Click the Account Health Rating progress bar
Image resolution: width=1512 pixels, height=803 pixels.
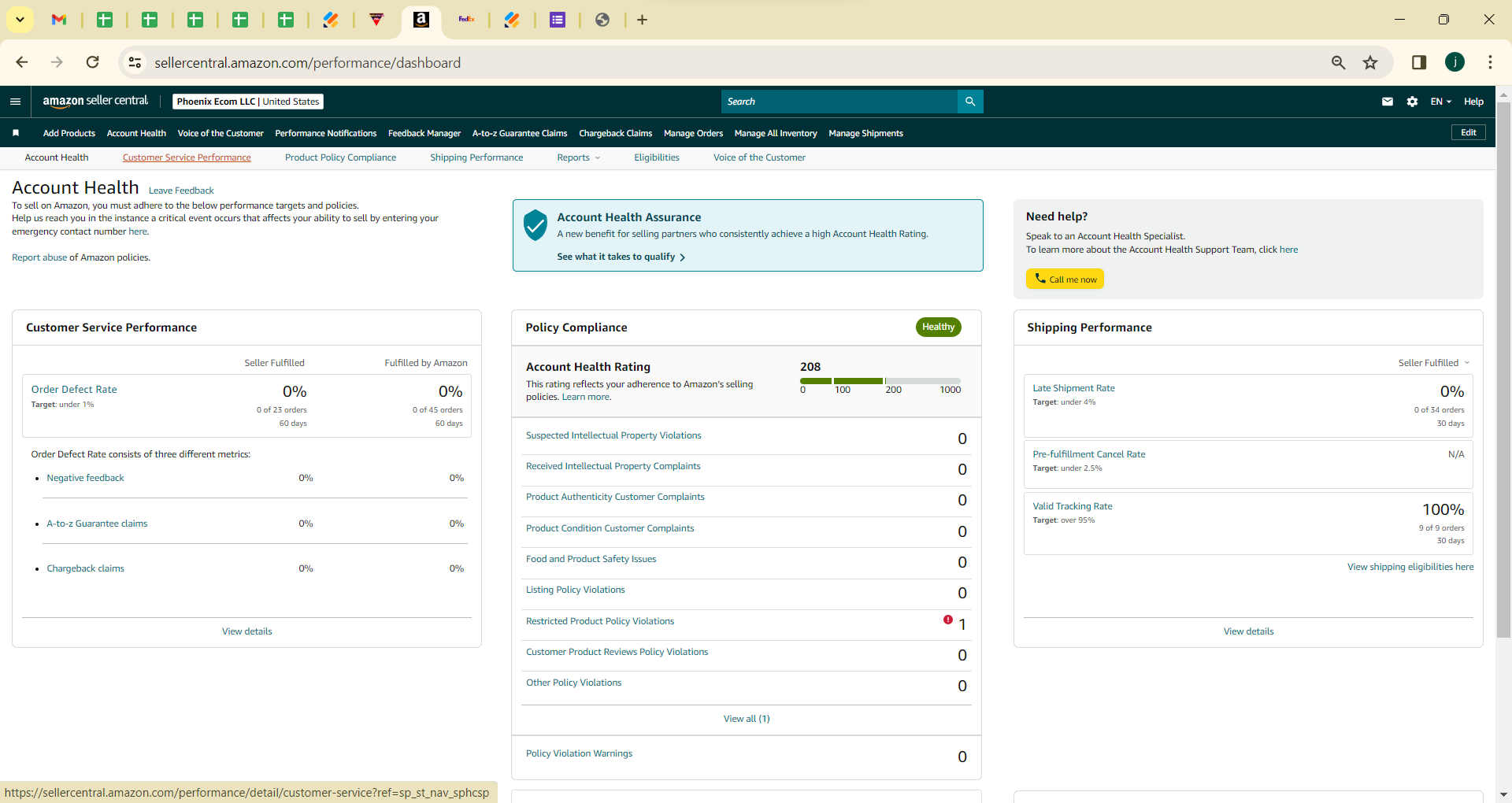coord(880,381)
